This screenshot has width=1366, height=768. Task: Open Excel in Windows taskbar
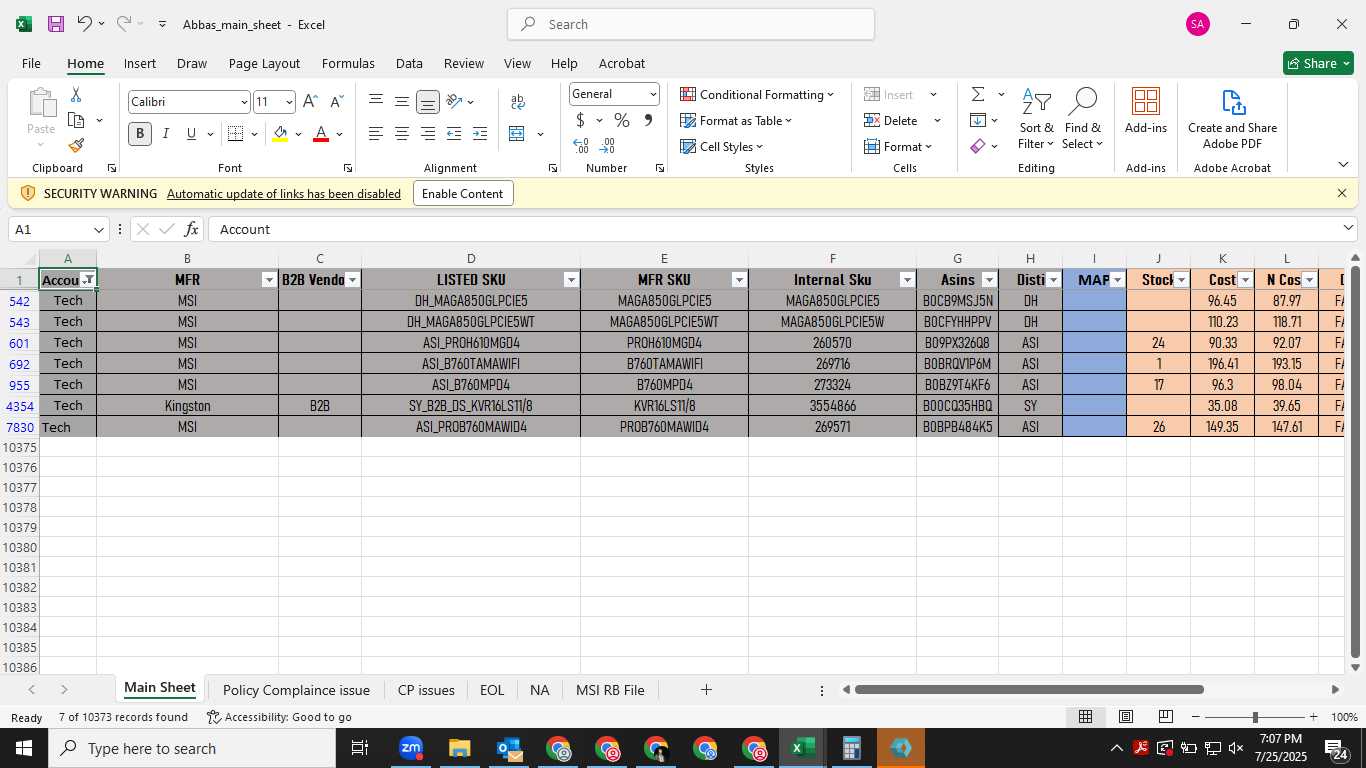[803, 748]
